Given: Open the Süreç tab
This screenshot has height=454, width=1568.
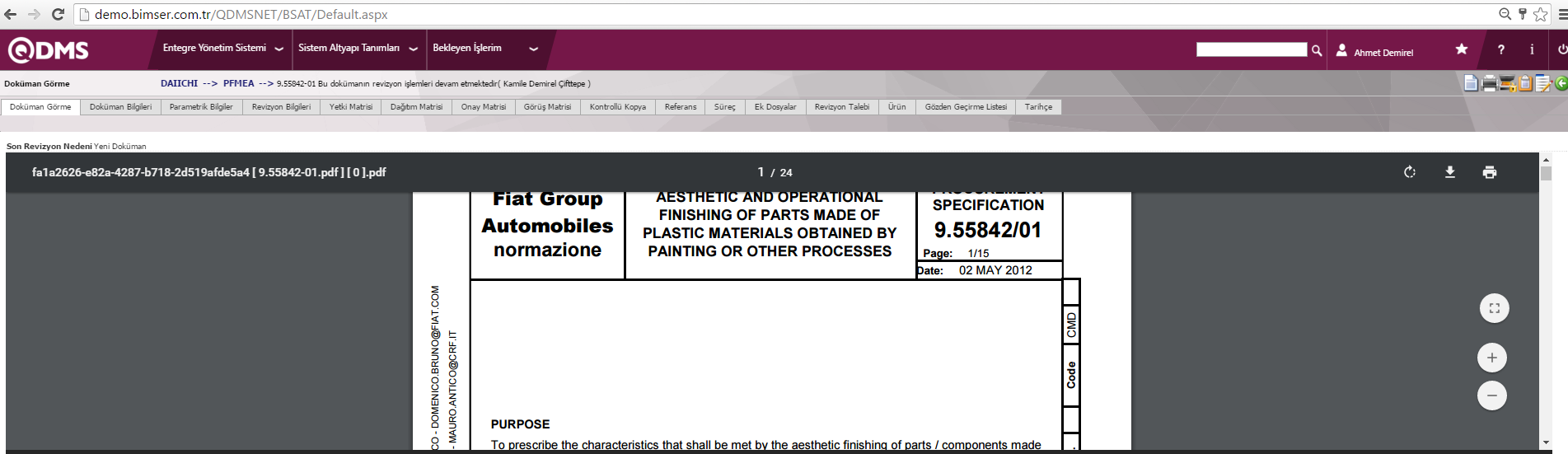Looking at the screenshot, I should click(725, 107).
